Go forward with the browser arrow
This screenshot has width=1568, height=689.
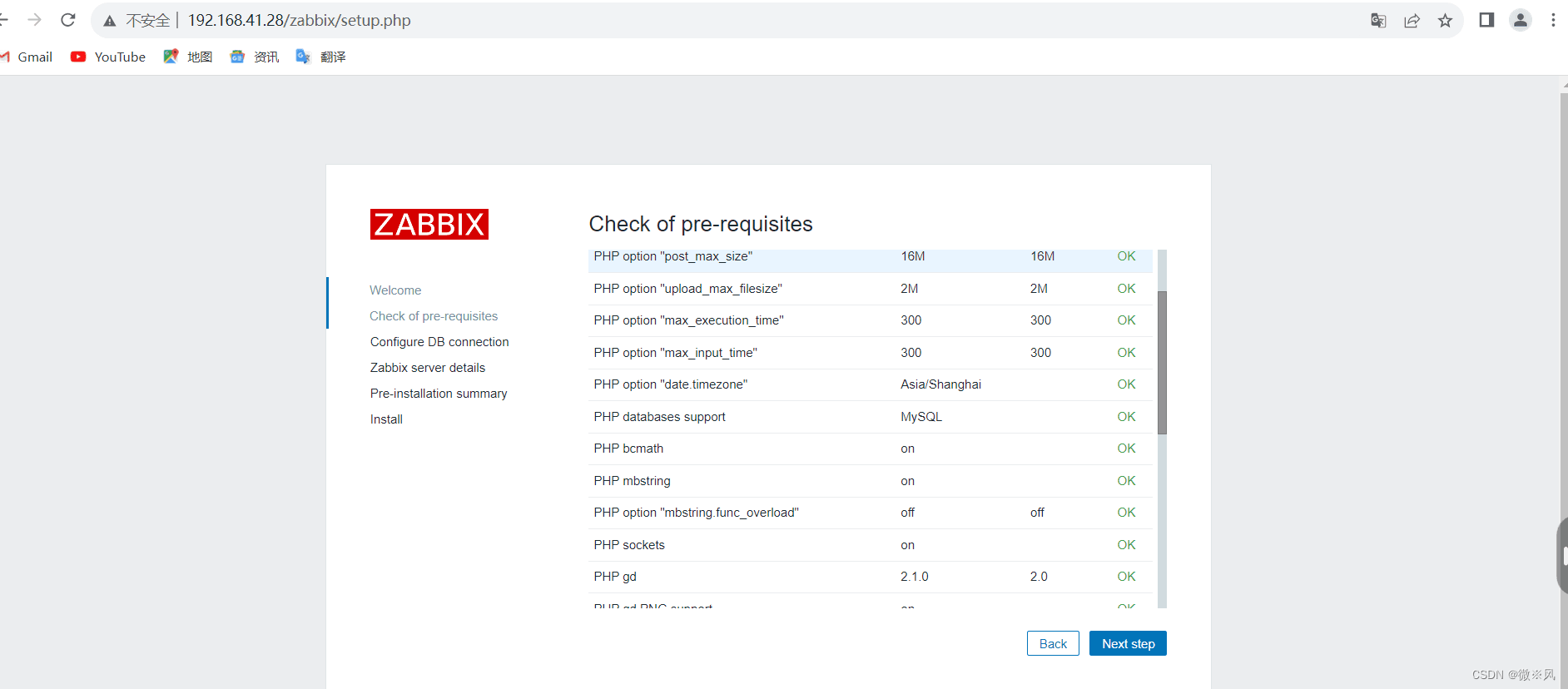34,20
